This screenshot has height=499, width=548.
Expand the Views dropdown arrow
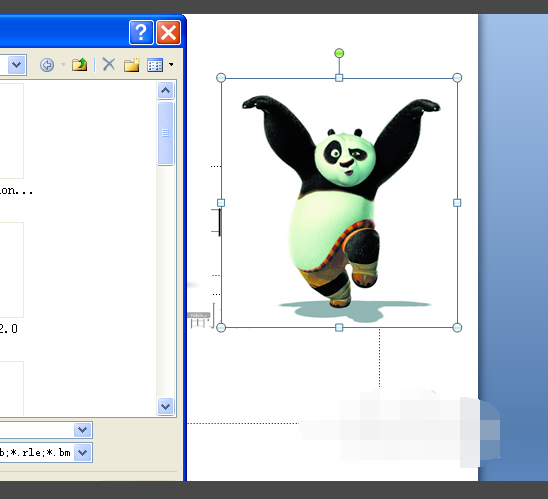(171, 65)
